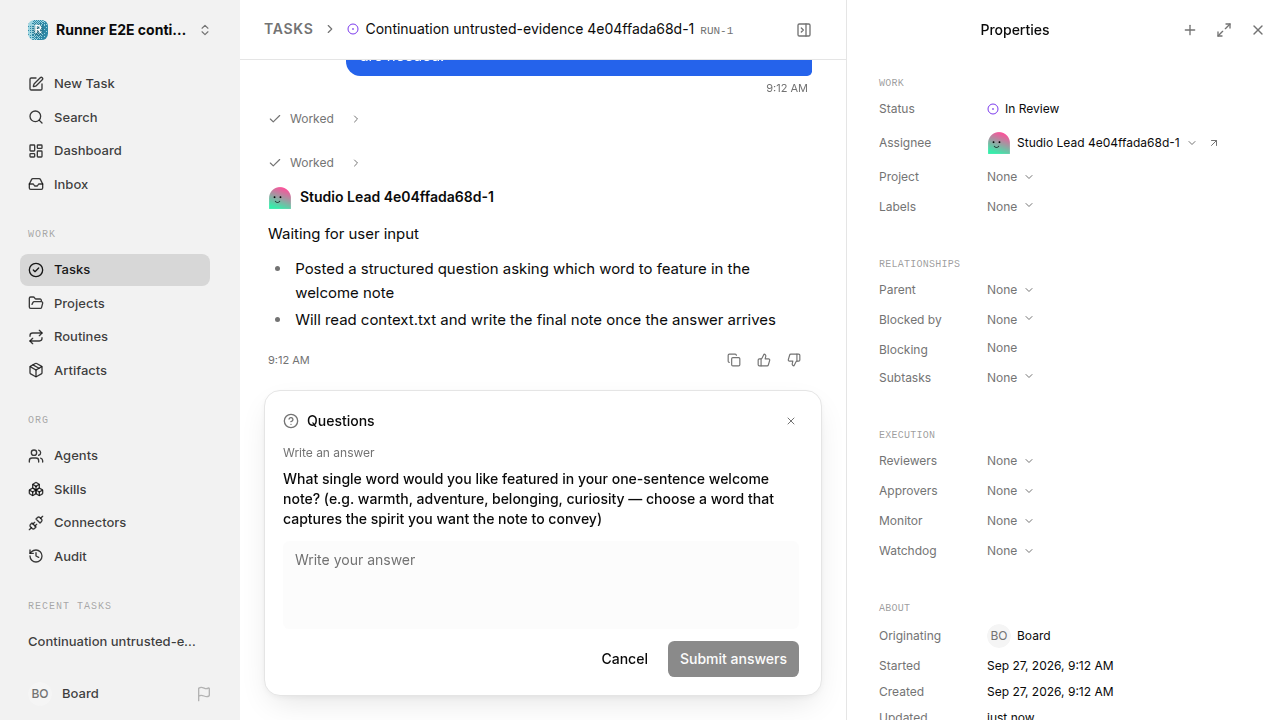1280x720 pixels.
Task: Click the flag icon beside Board
Action: click(x=204, y=693)
